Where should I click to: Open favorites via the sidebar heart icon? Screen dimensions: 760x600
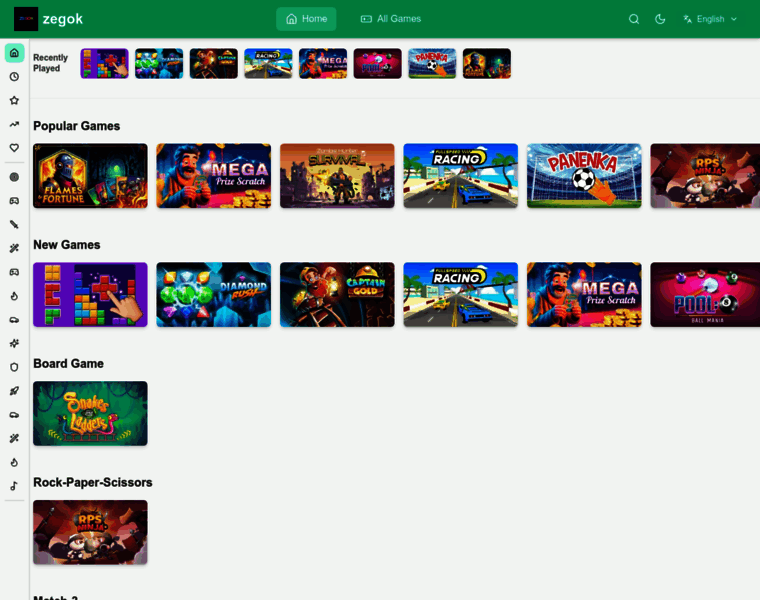pyautogui.click(x=15, y=148)
